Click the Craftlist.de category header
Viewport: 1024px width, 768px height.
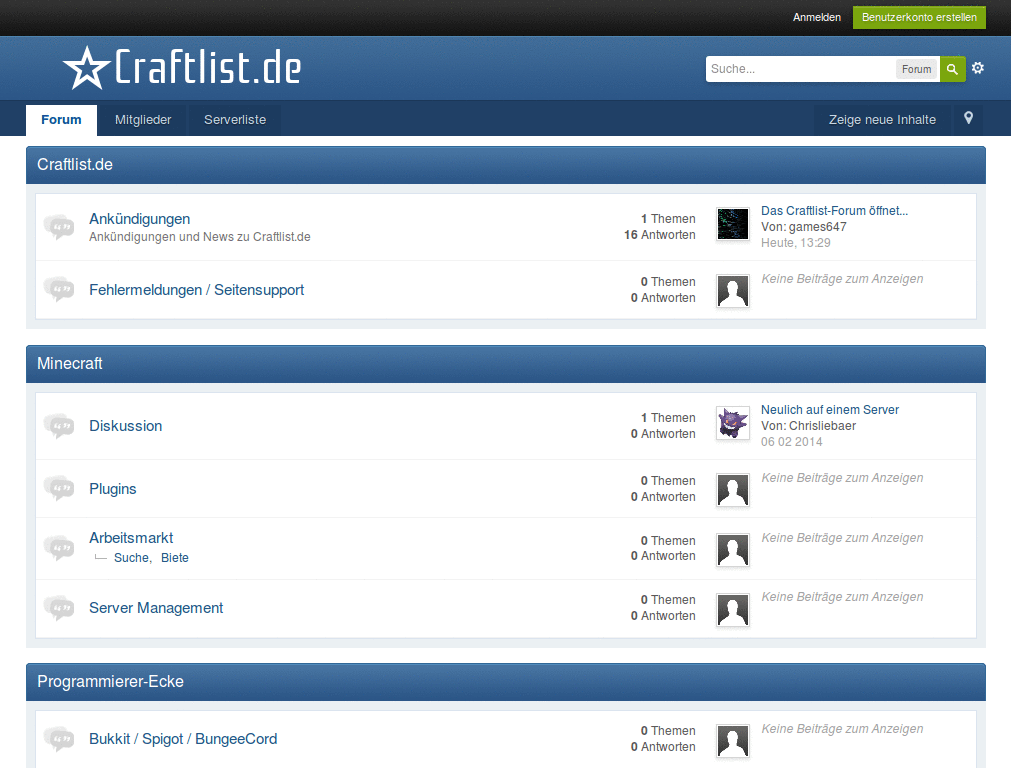[x=505, y=165]
